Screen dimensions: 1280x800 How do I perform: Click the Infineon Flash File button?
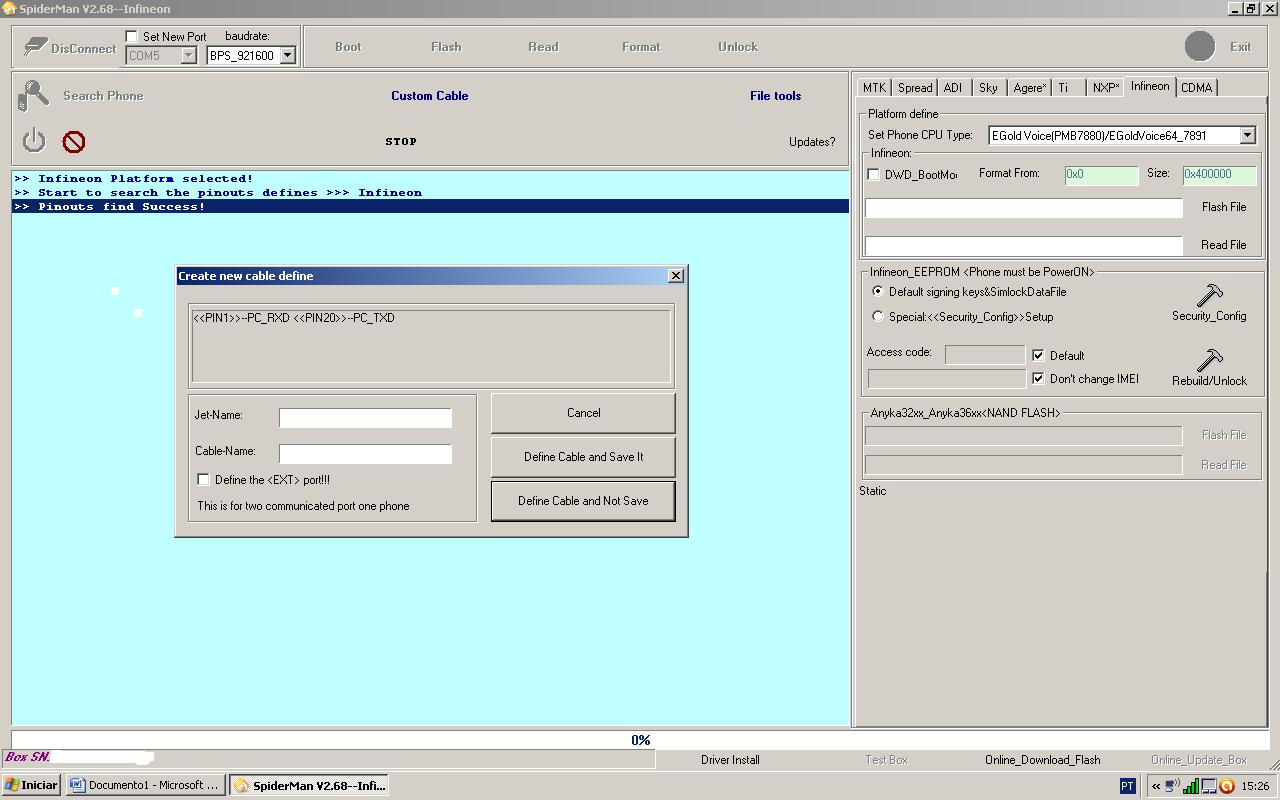coord(1223,207)
